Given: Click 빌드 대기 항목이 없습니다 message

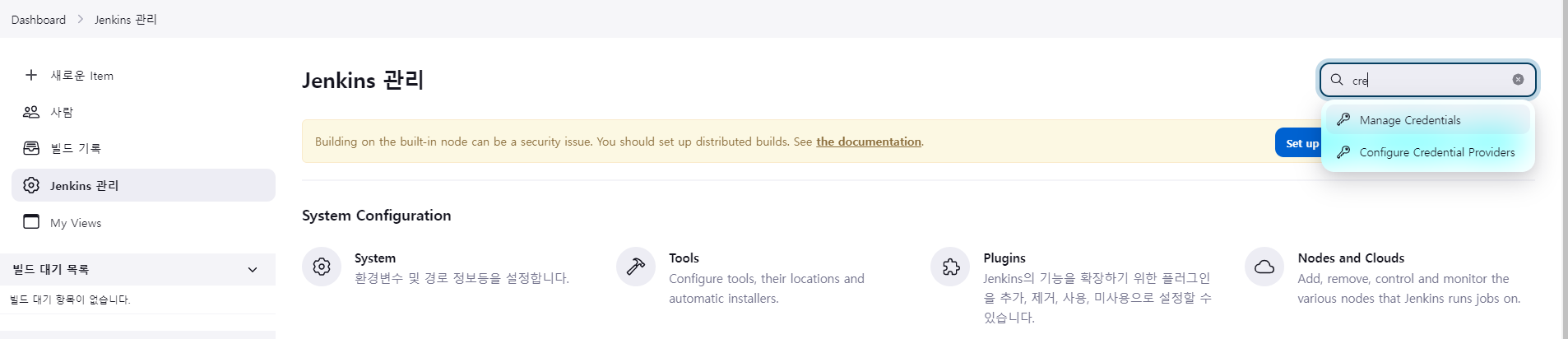Looking at the screenshot, I should tap(70, 300).
